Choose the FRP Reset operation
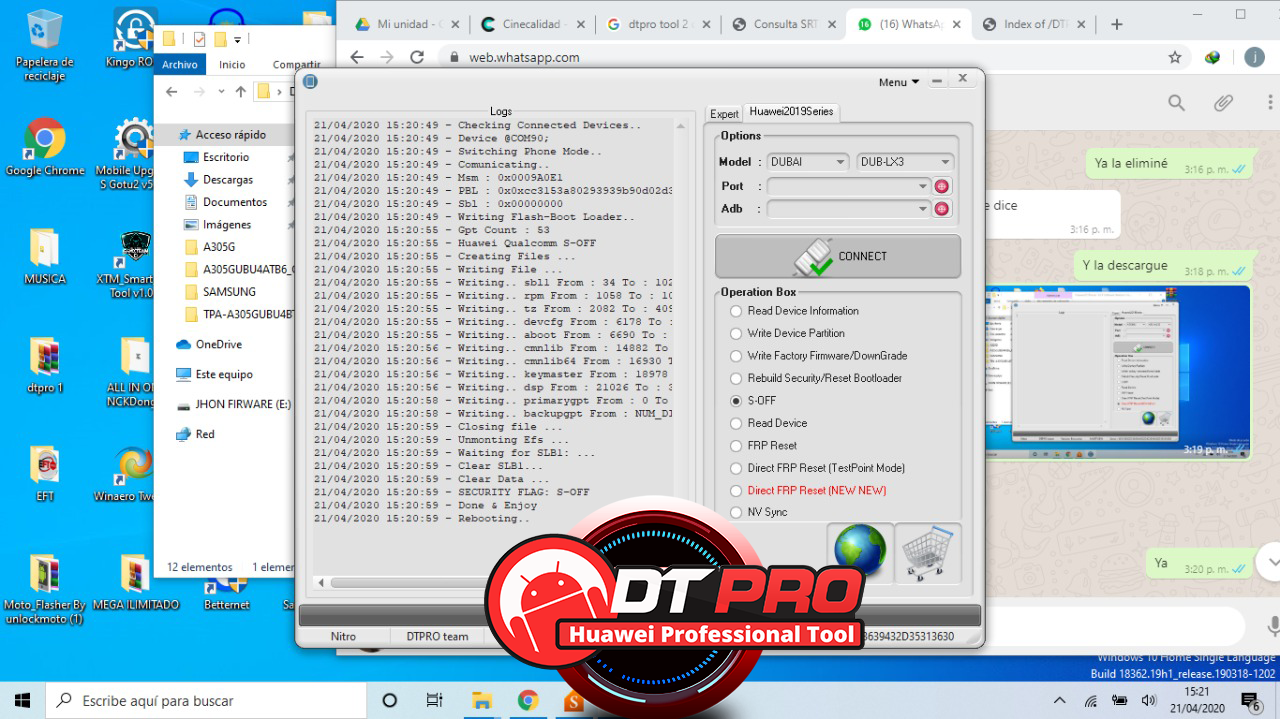Screen dimensions: 1280x719 [x=764, y=446]
